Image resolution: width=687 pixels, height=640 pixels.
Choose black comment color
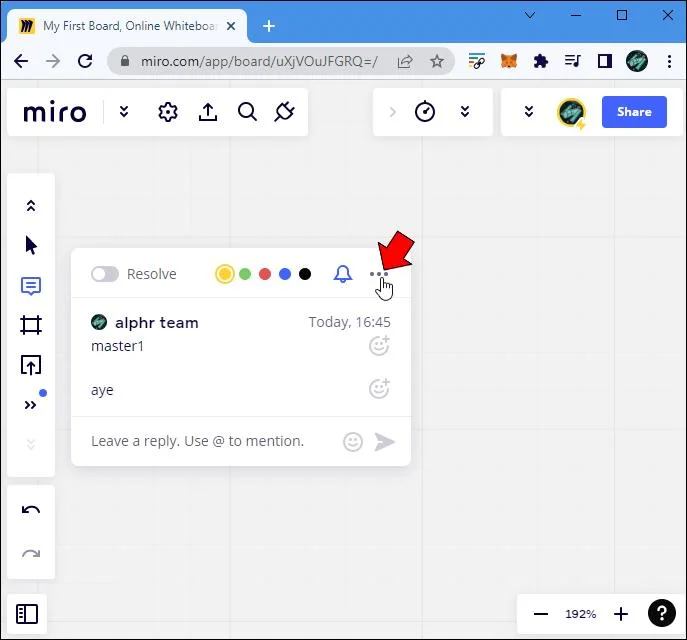point(305,274)
